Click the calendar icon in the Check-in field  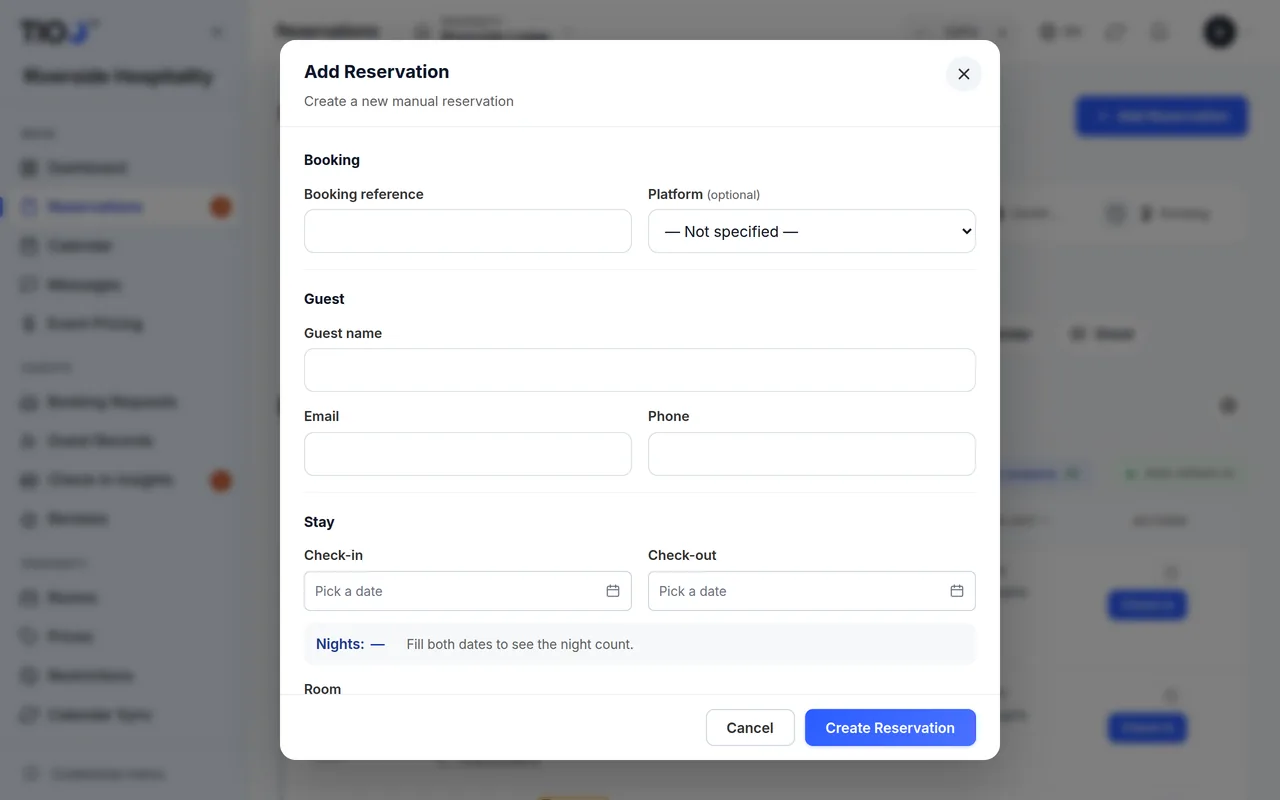coord(613,591)
